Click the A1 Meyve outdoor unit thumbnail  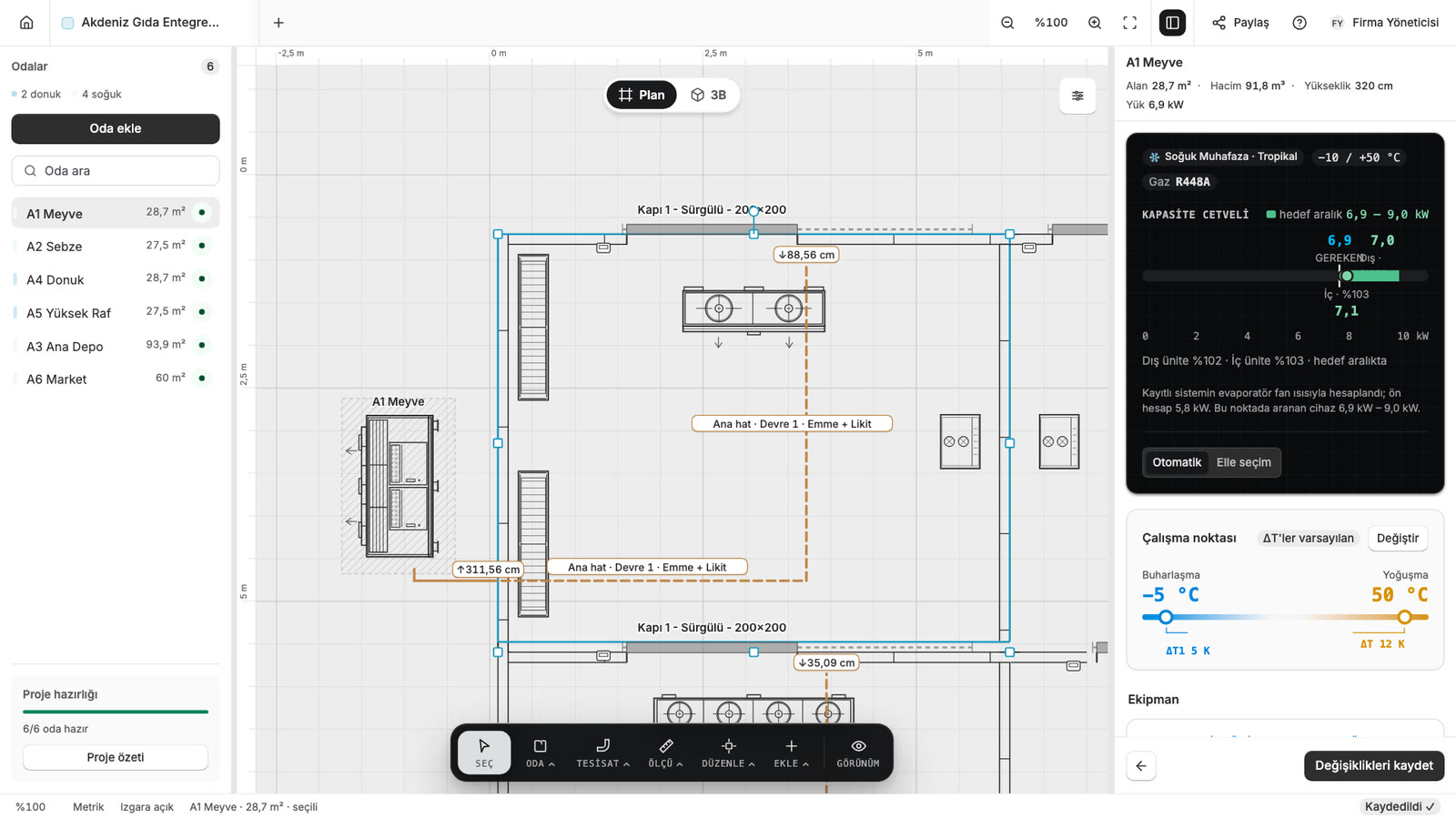[399, 487]
